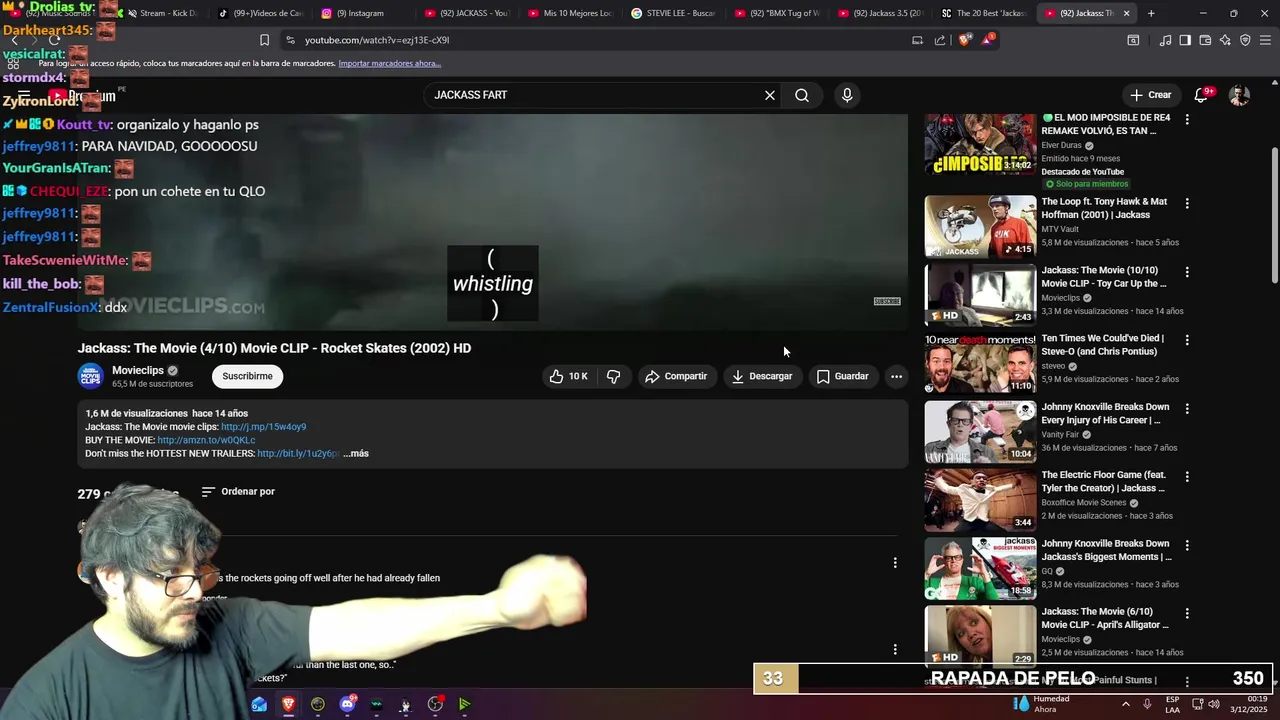Expand the description with ...más
The width and height of the screenshot is (1280, 720).
pyautogui.click(x=356, y=454)
